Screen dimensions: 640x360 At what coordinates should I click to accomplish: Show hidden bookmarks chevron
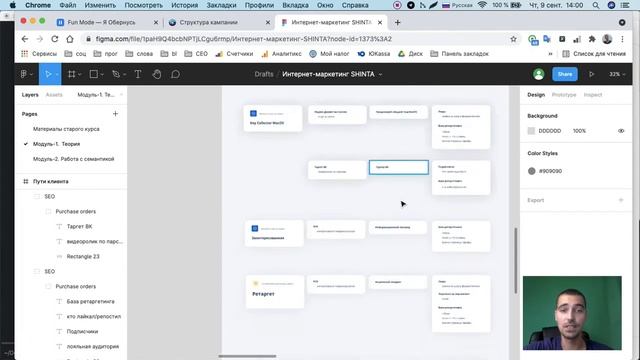[550, 53]
